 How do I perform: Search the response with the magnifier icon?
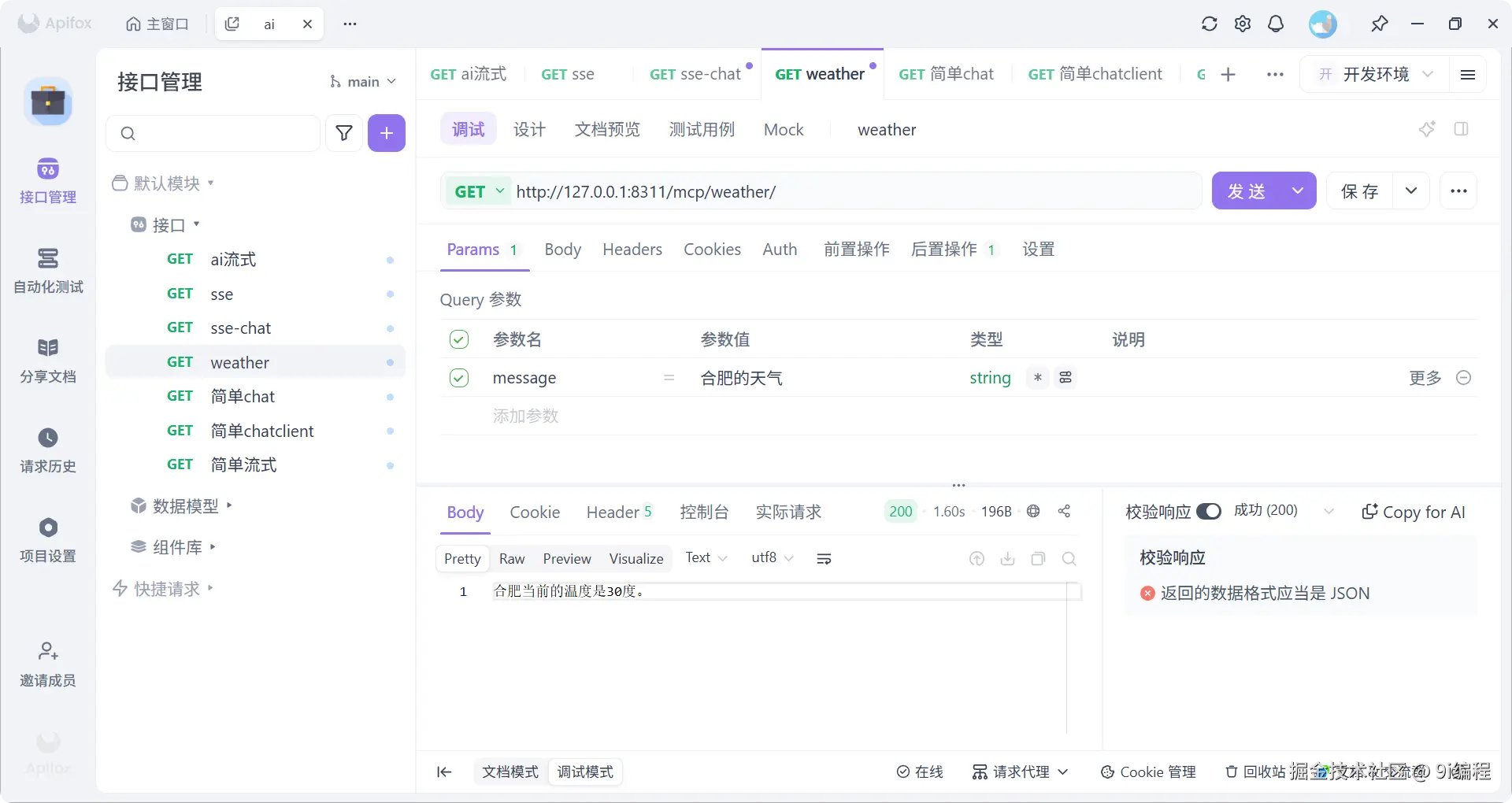click(x=1069, y=559)
